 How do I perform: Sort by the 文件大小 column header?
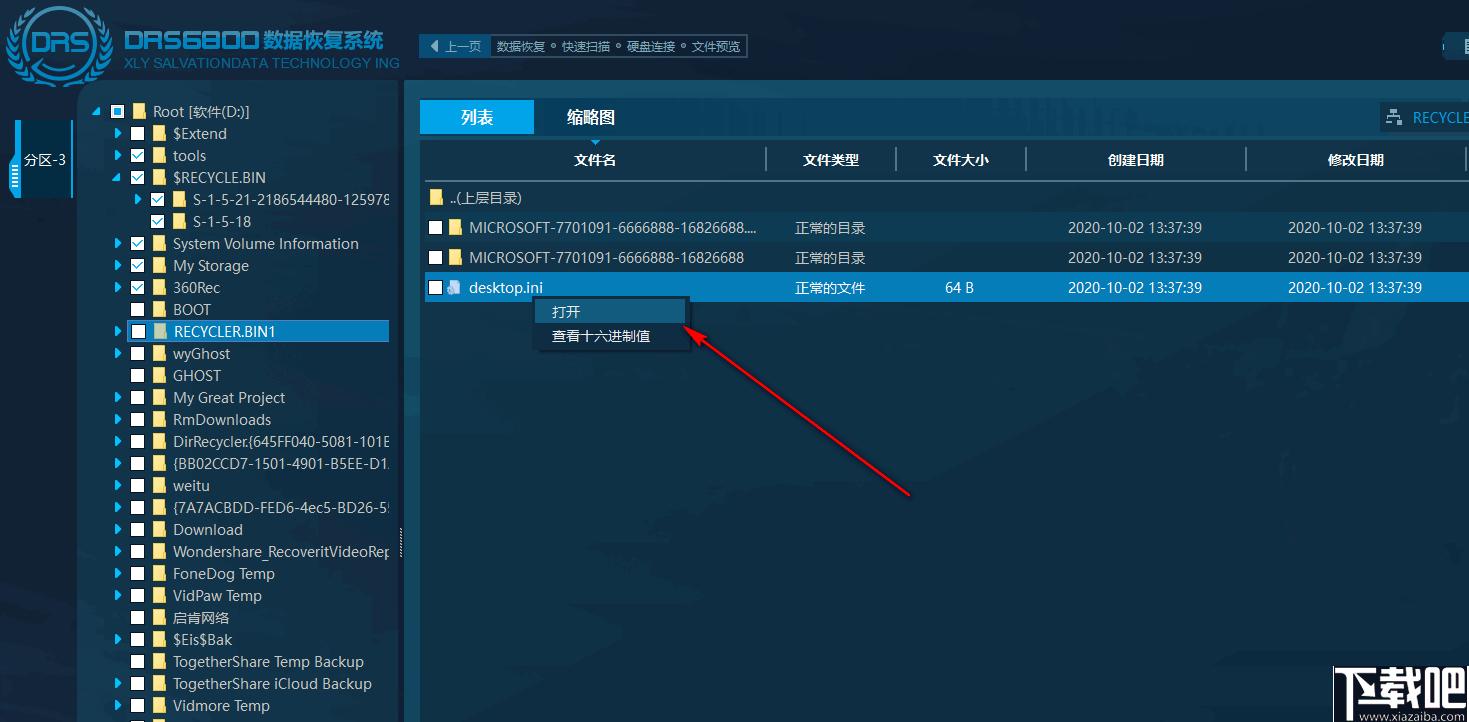(x=961, y=160)
